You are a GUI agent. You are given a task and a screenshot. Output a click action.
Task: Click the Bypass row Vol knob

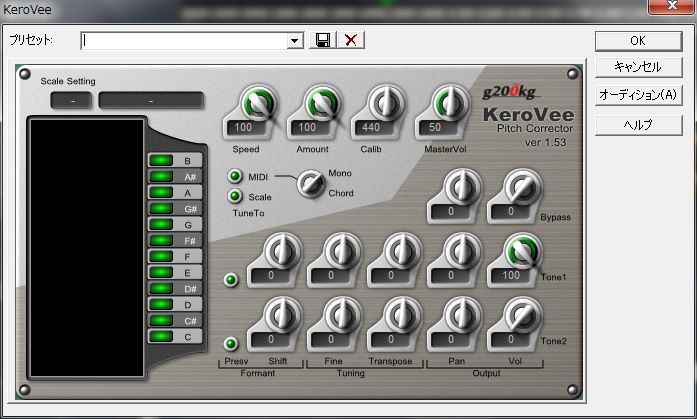[x=523, y=188]
